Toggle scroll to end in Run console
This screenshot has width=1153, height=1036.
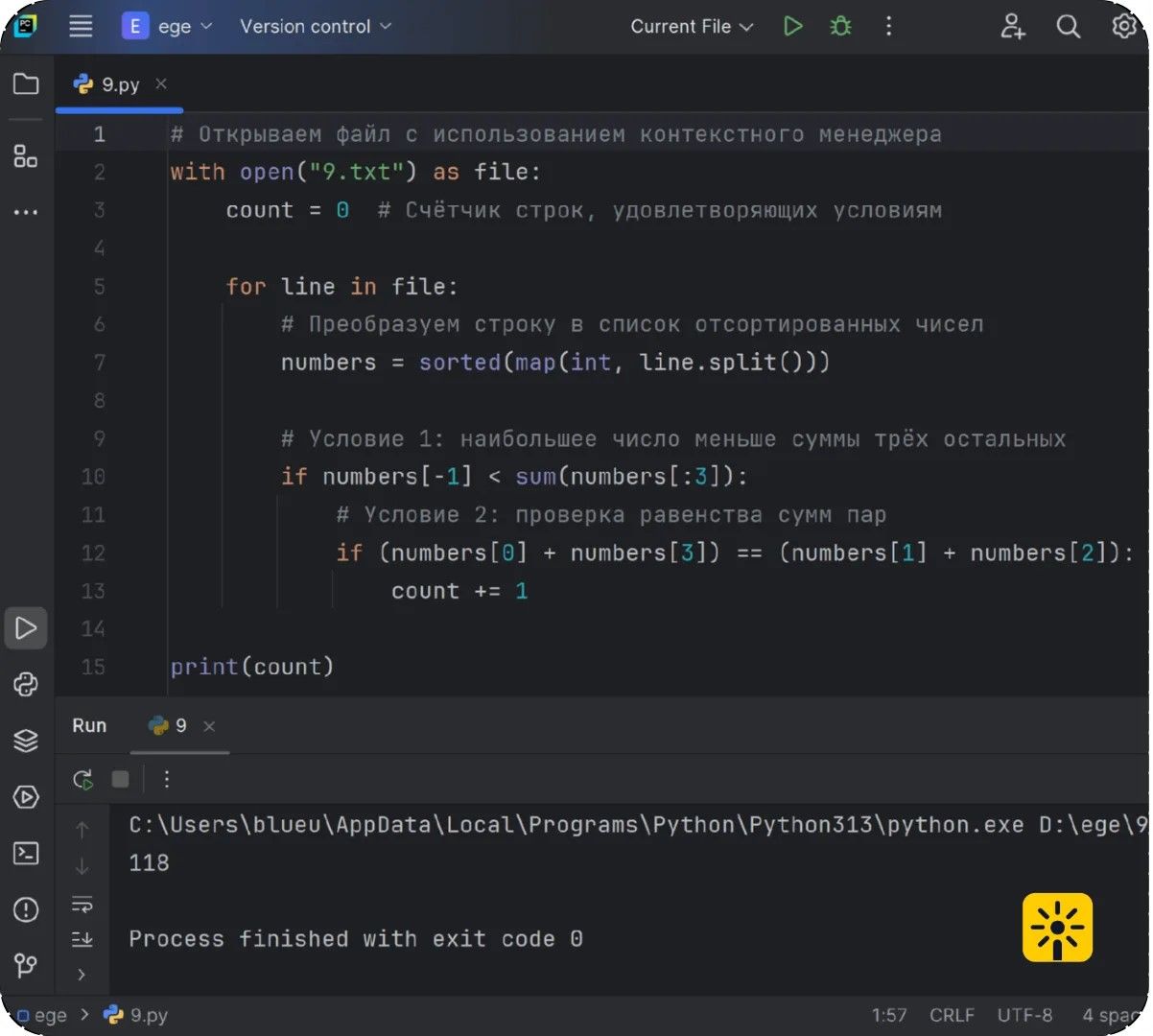point(82,939)
